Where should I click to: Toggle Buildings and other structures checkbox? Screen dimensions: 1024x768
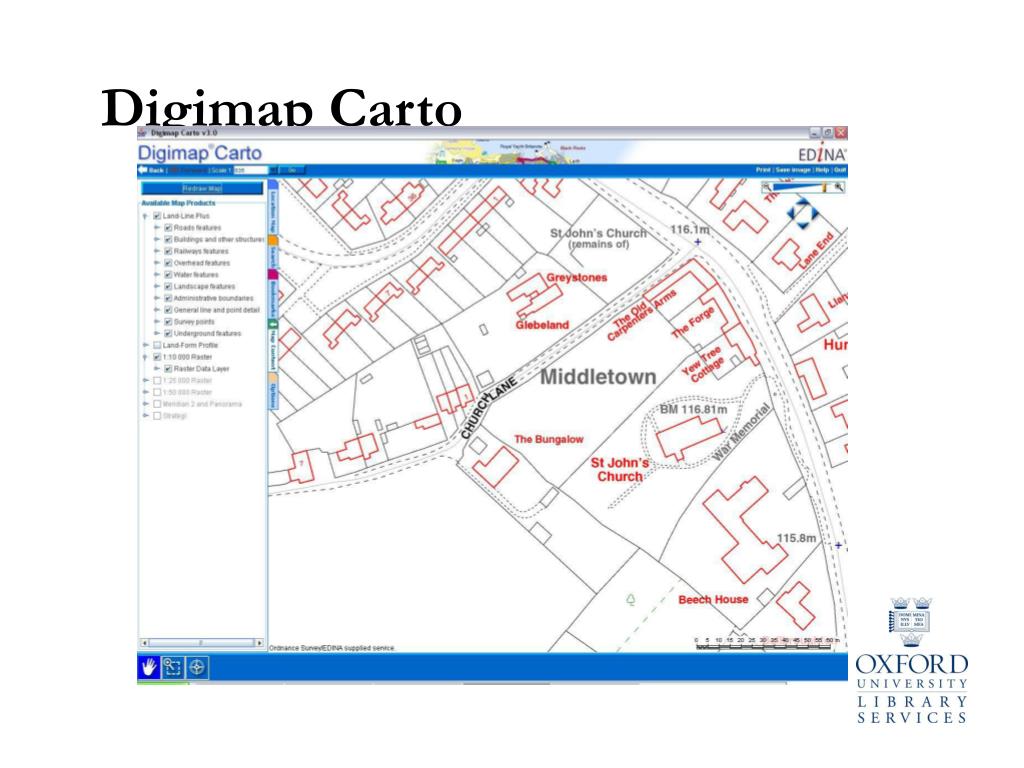tap(168, 240)
